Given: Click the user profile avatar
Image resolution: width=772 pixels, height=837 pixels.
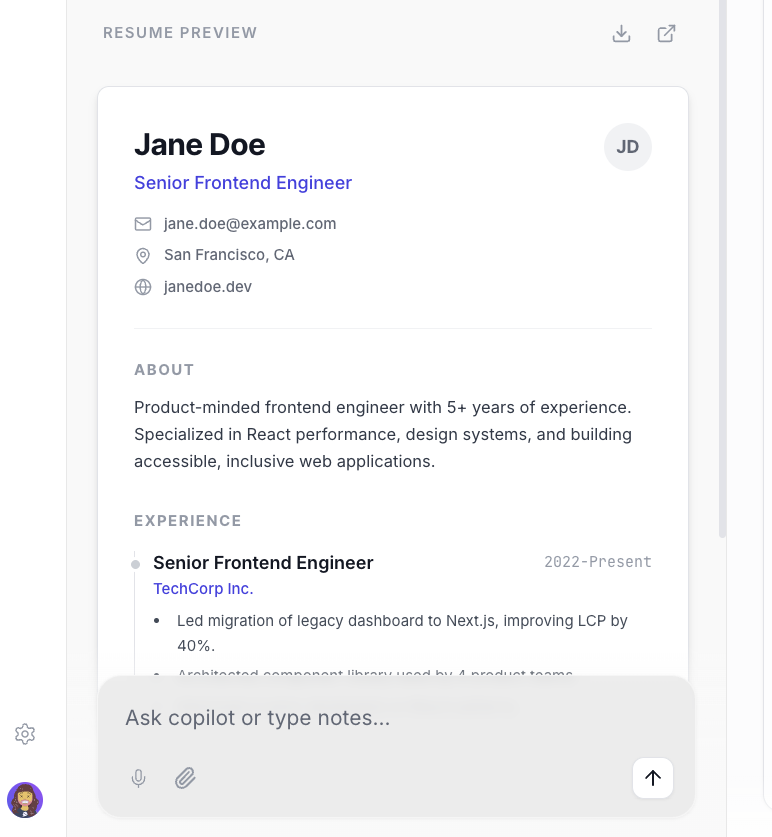Looking at the screenshot, I should (24, 800).
